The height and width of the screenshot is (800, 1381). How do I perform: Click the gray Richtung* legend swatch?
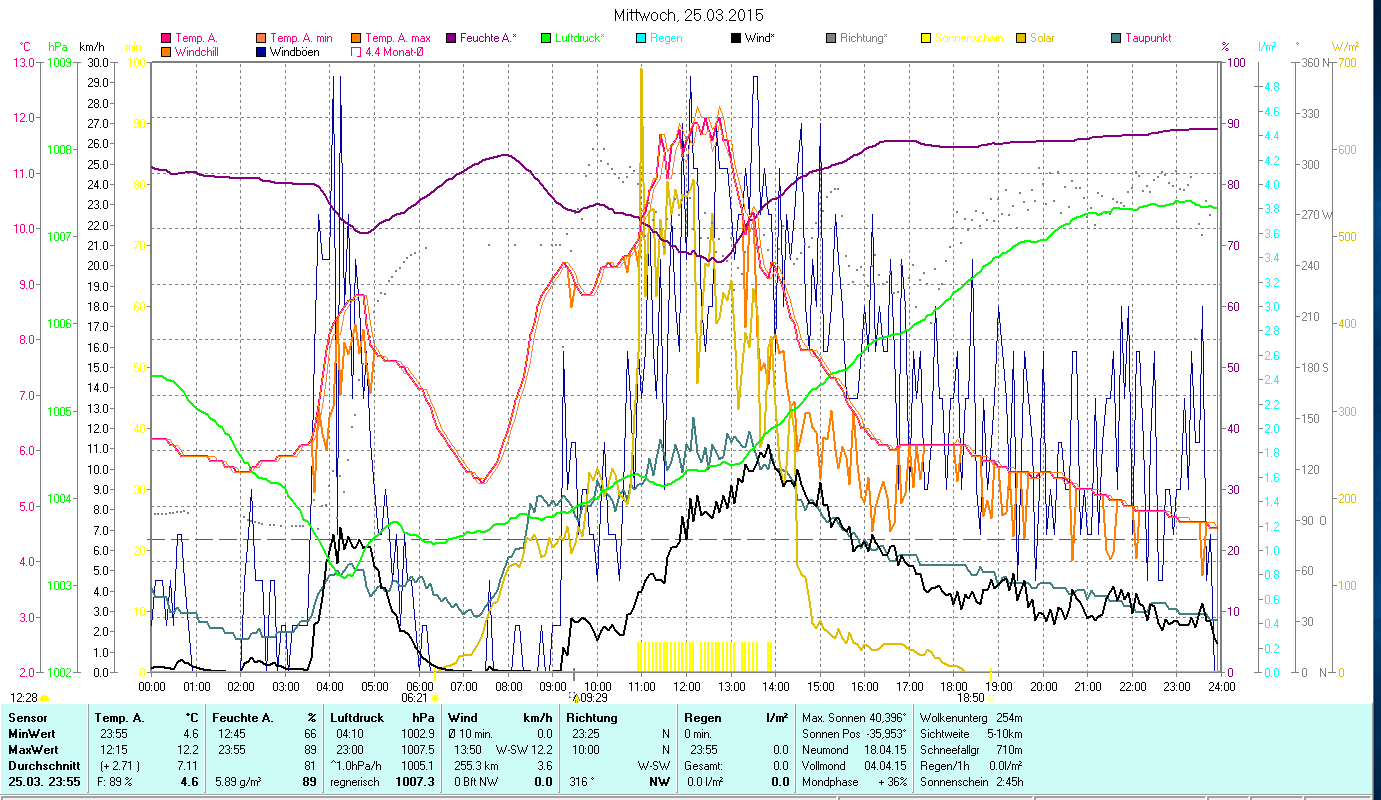(x=830, y=39)
